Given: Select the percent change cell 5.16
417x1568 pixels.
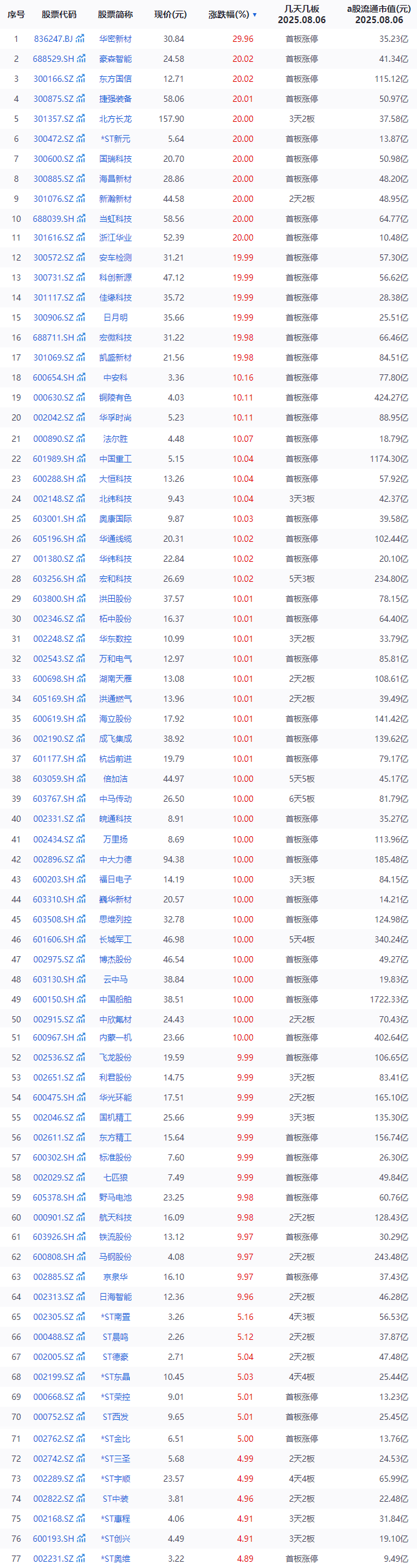Looking at the screenshot, I should [x=245, y=1317].
